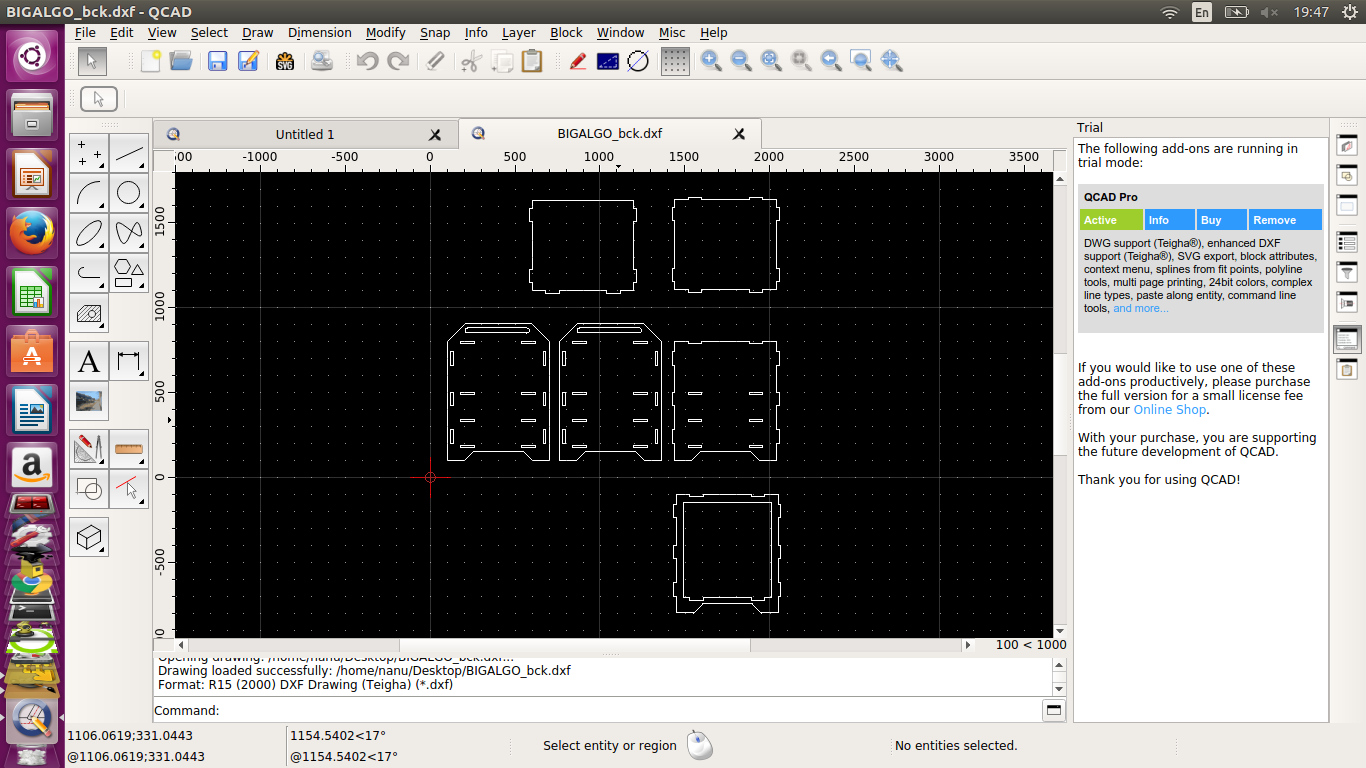
Task: Open the Dimension tools
Action: [x=129, y=361]
